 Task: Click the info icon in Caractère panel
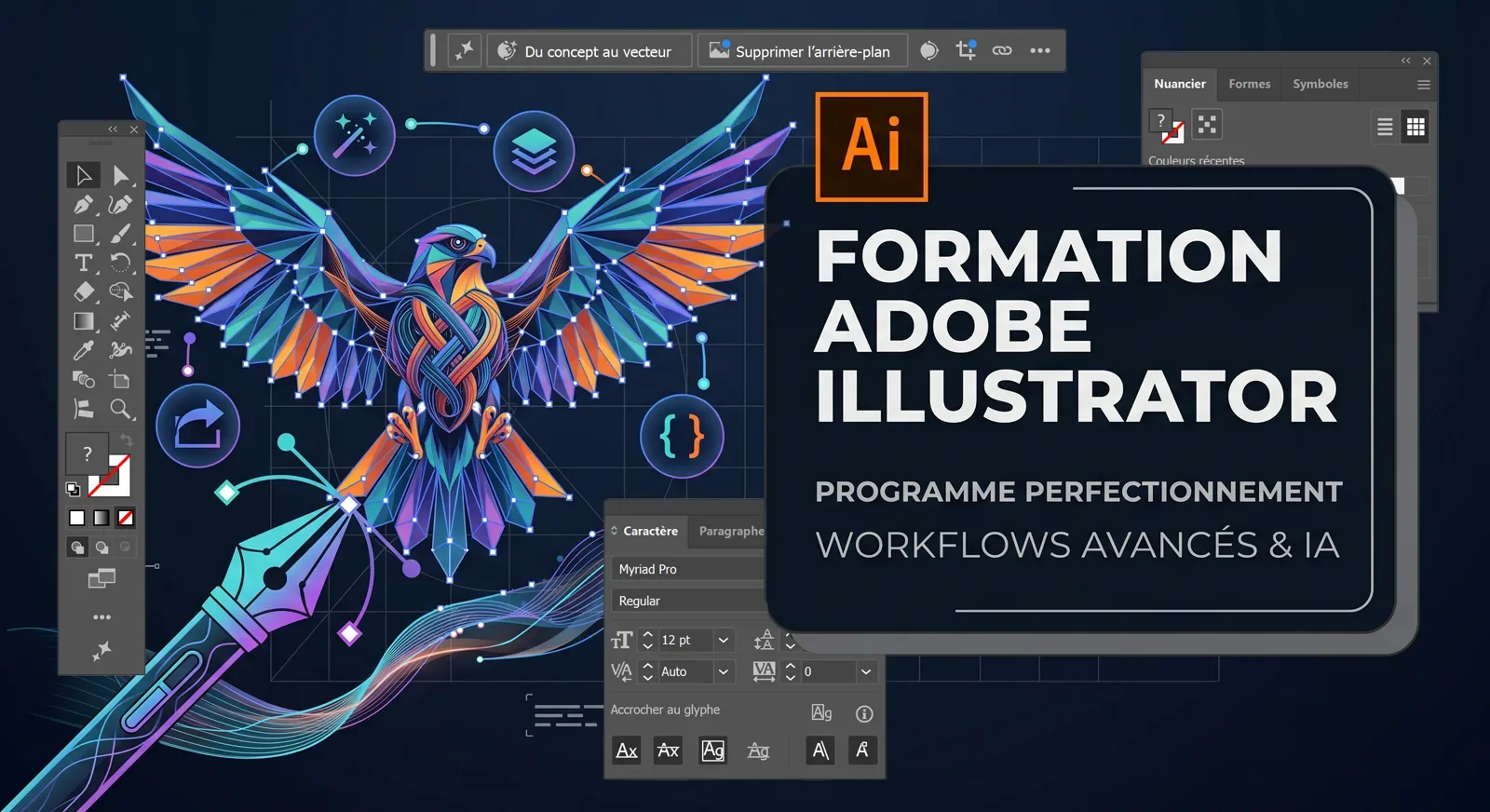[864, 713]
